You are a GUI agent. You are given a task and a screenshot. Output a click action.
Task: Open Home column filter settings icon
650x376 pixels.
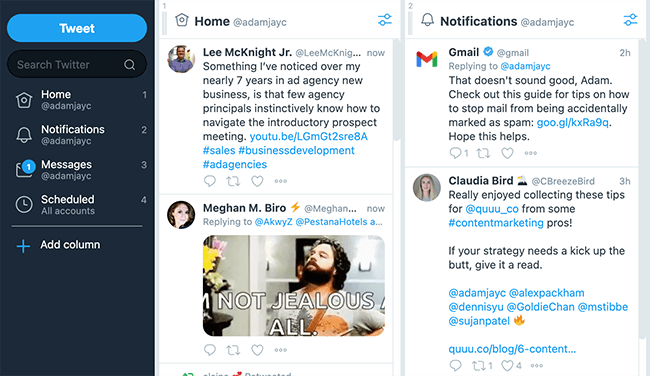click(x=385, y=20)
